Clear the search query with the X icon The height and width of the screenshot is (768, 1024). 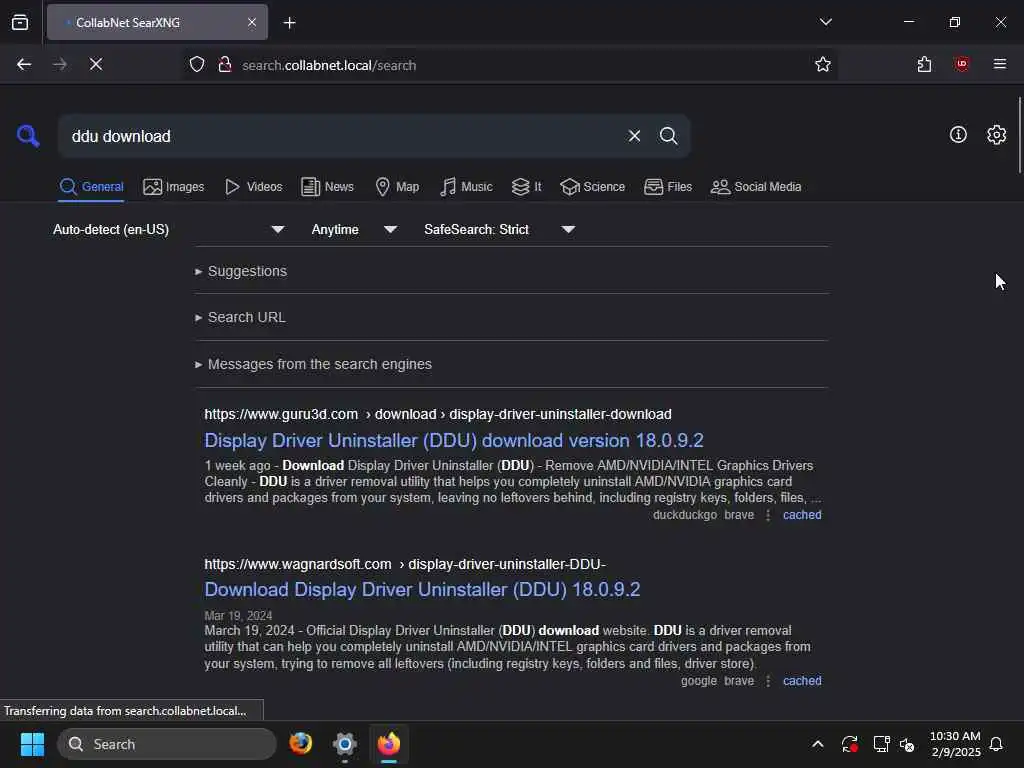click(634, 136)
